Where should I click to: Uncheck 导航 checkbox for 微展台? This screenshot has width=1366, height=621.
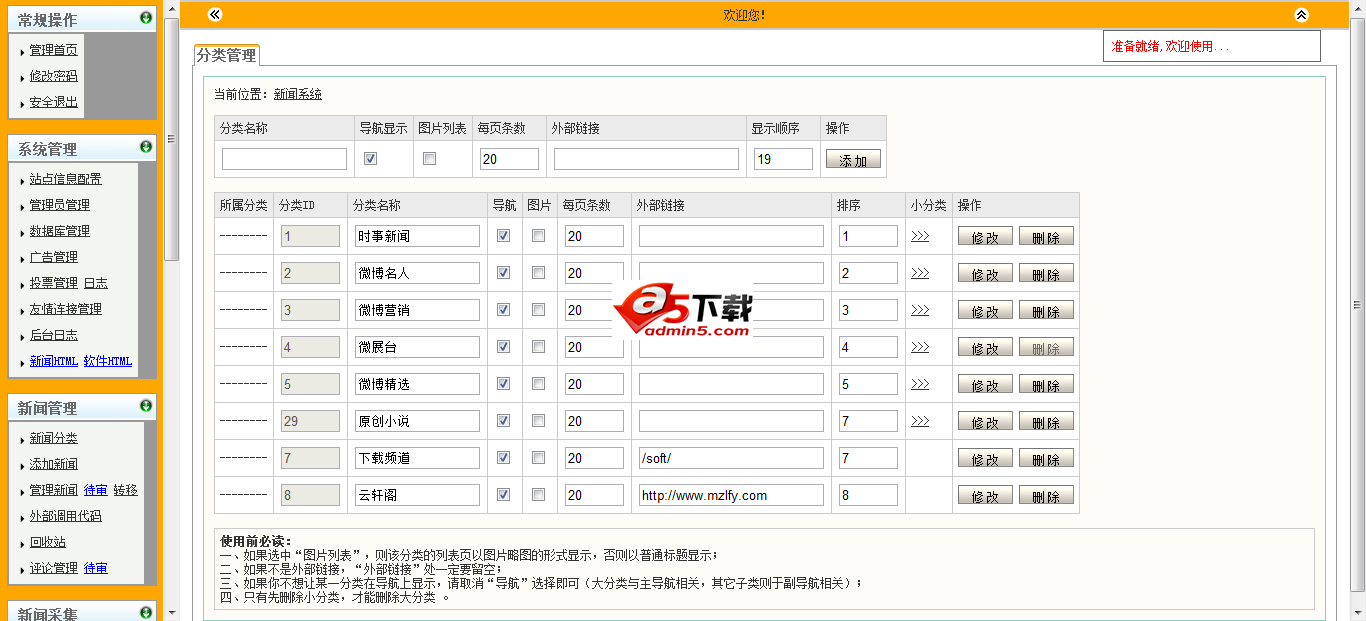(x=504, y=347)
